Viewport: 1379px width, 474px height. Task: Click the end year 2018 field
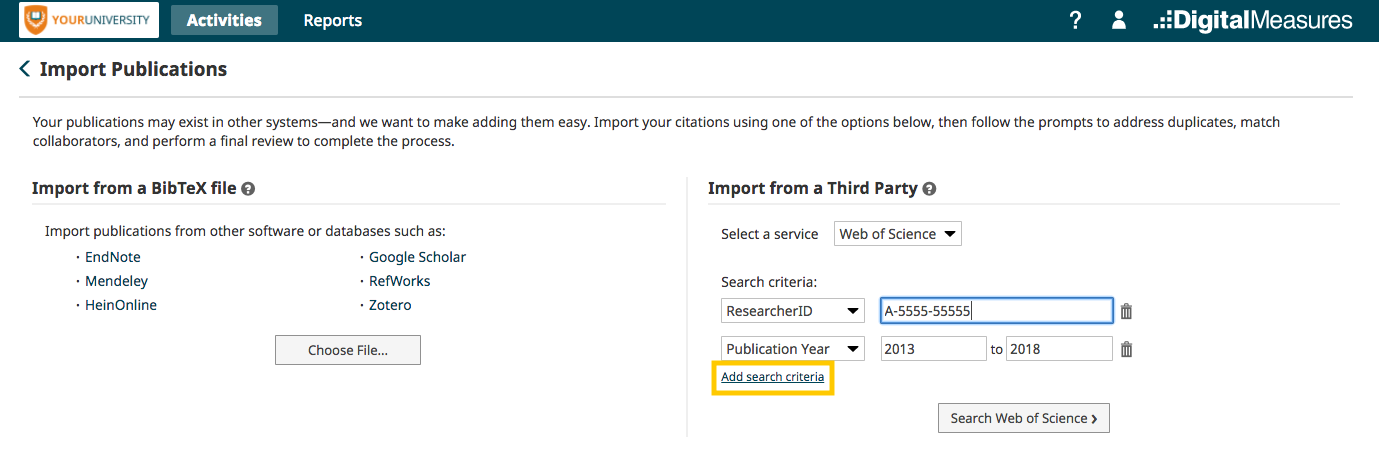(x=1059, y=349)
